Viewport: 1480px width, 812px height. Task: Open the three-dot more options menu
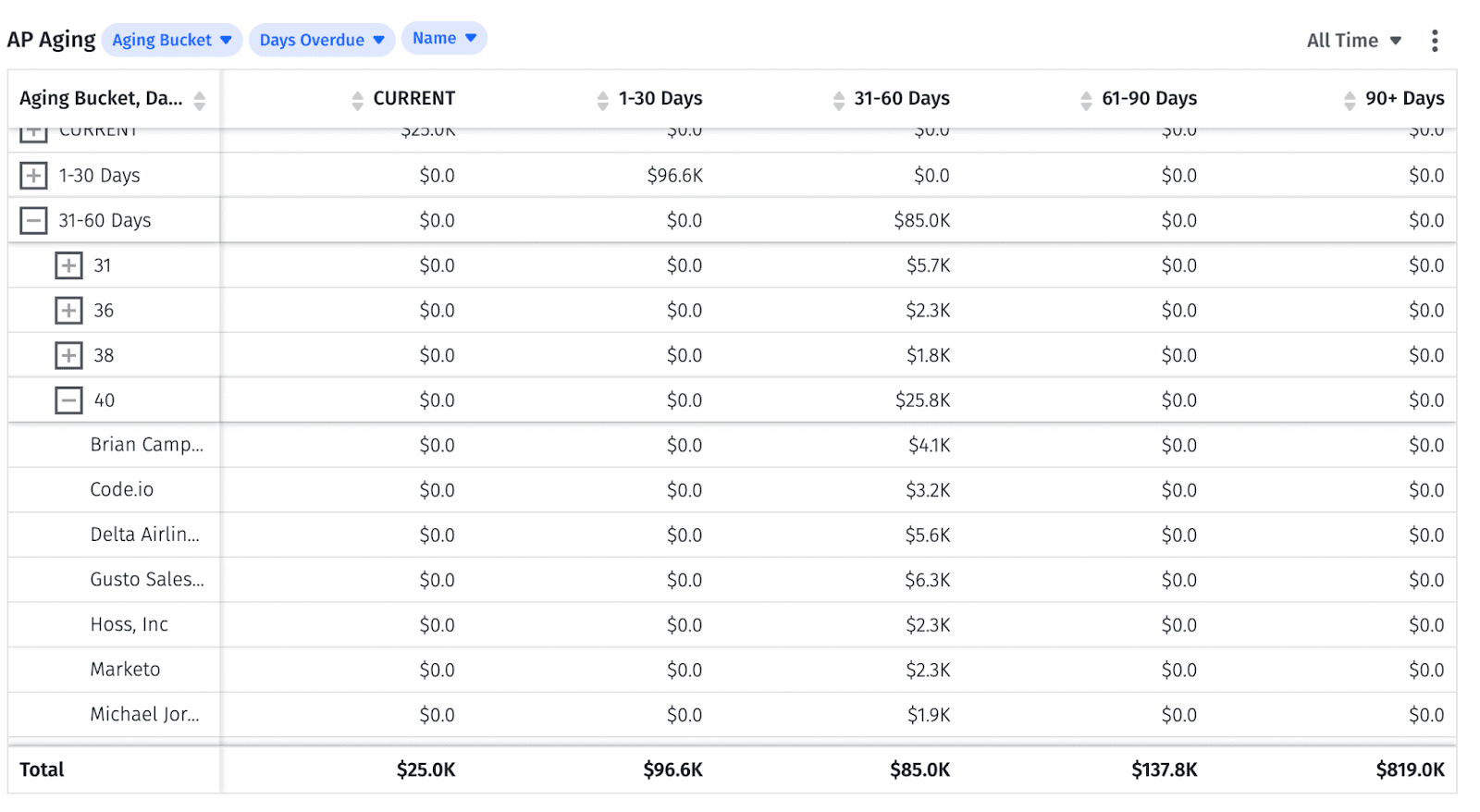pyautogui.click(x=1434, y=41)
